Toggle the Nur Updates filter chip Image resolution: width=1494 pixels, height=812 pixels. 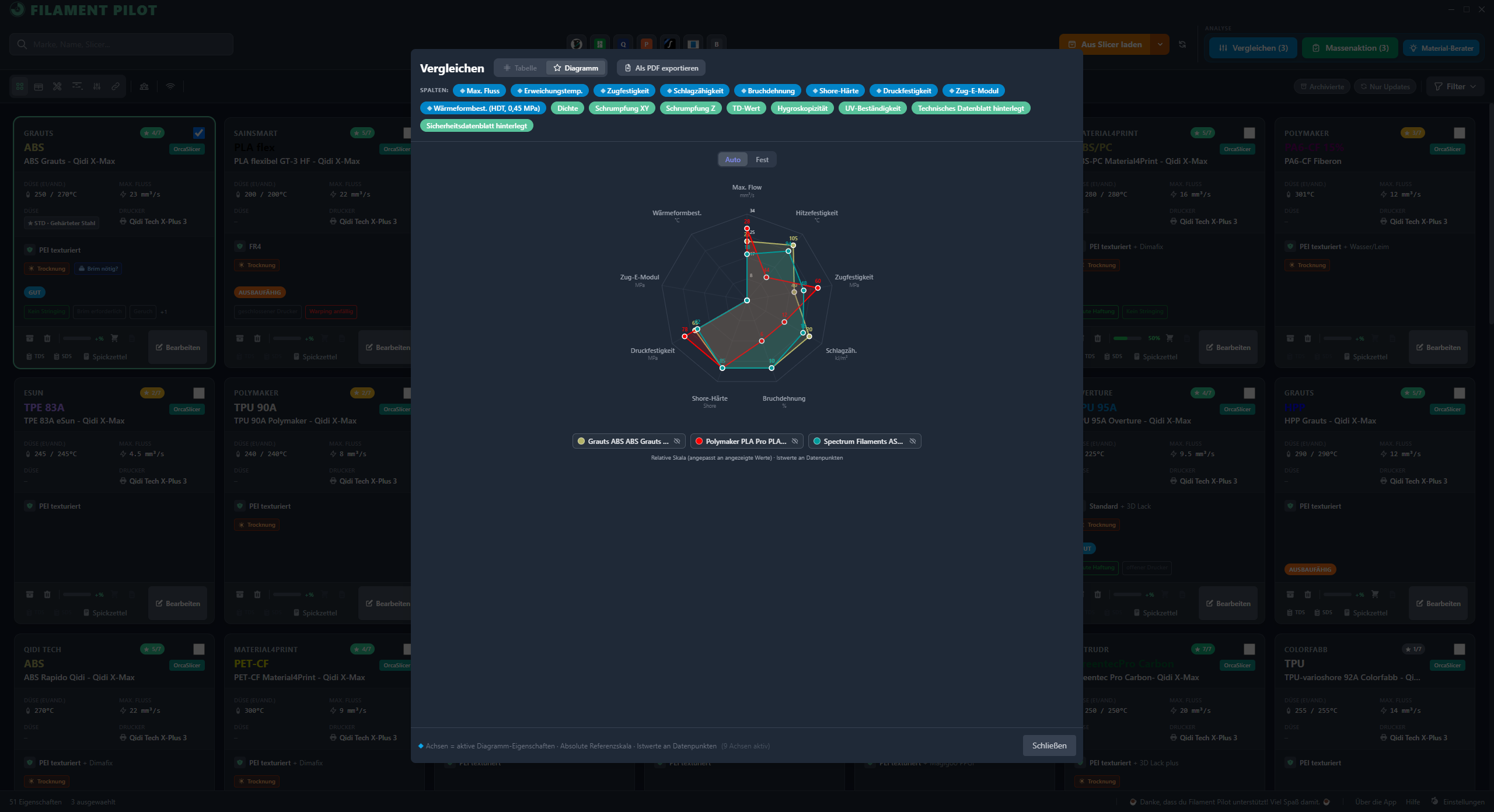pyautogui.click(x=1385, y=86)
